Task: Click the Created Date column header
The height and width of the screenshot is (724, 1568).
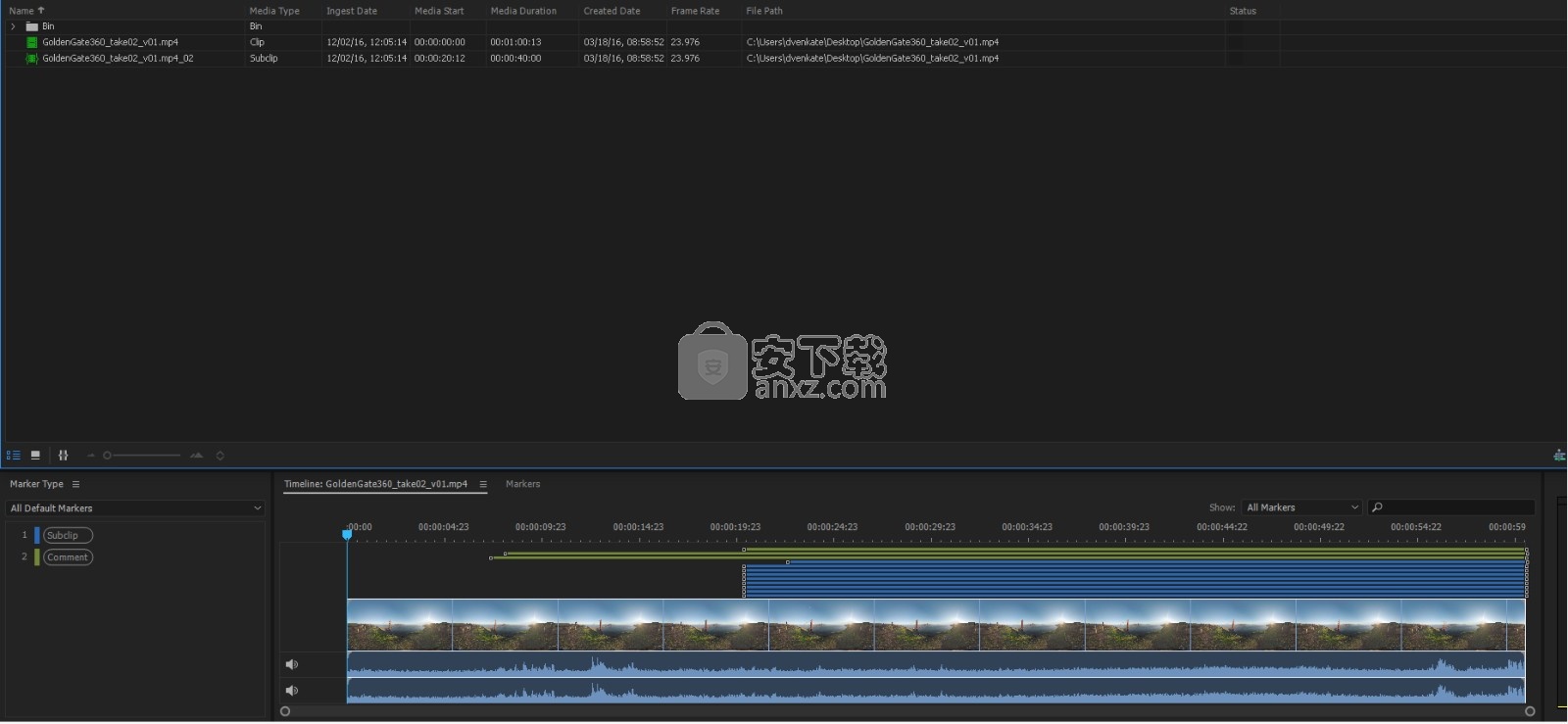Action: (x=612, y=11)
